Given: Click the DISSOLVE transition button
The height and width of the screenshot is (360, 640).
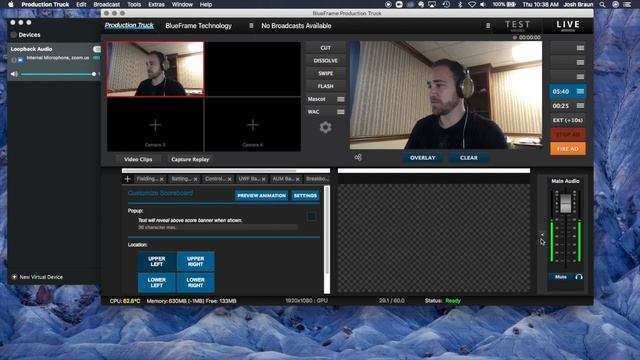Looking at the screenshot, I should point(325,60).
